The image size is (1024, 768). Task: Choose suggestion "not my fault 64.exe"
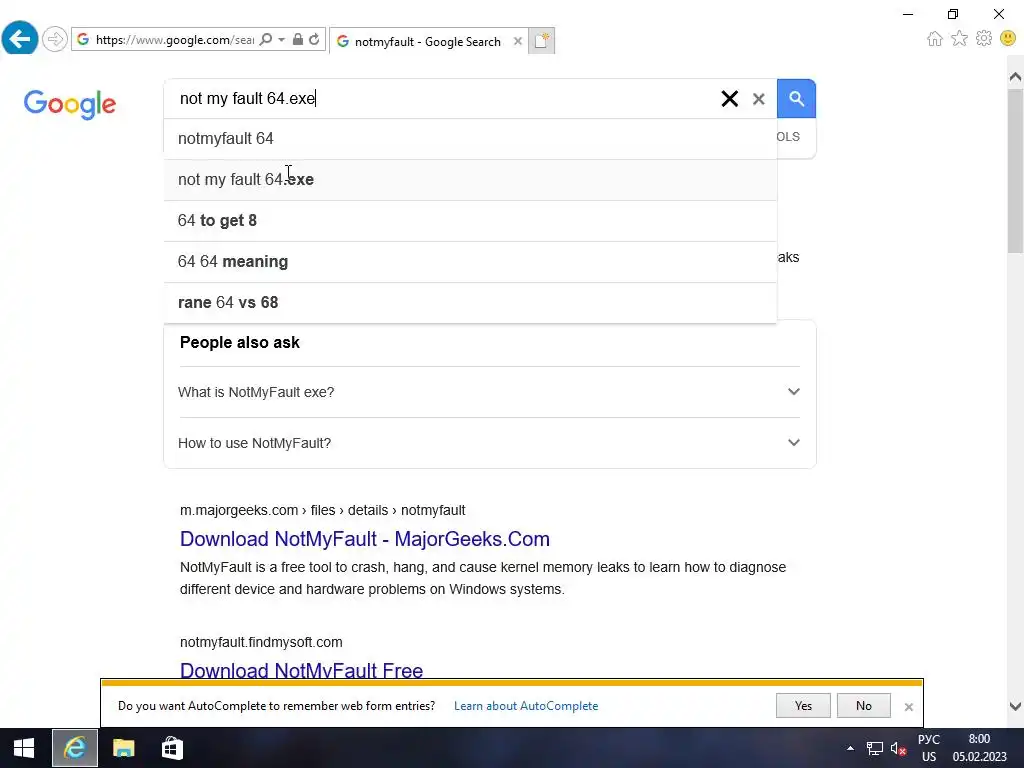(x=470, y=180)
